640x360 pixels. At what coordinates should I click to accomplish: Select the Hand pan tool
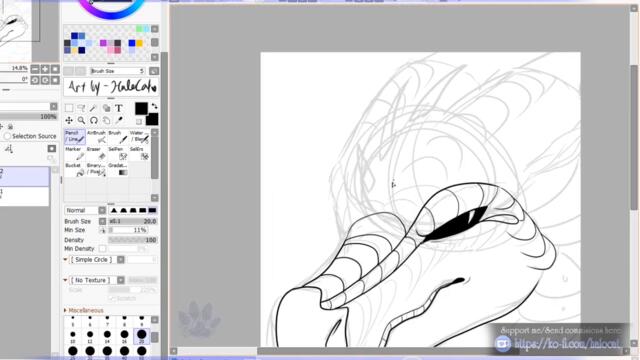[x=106, y=120]
